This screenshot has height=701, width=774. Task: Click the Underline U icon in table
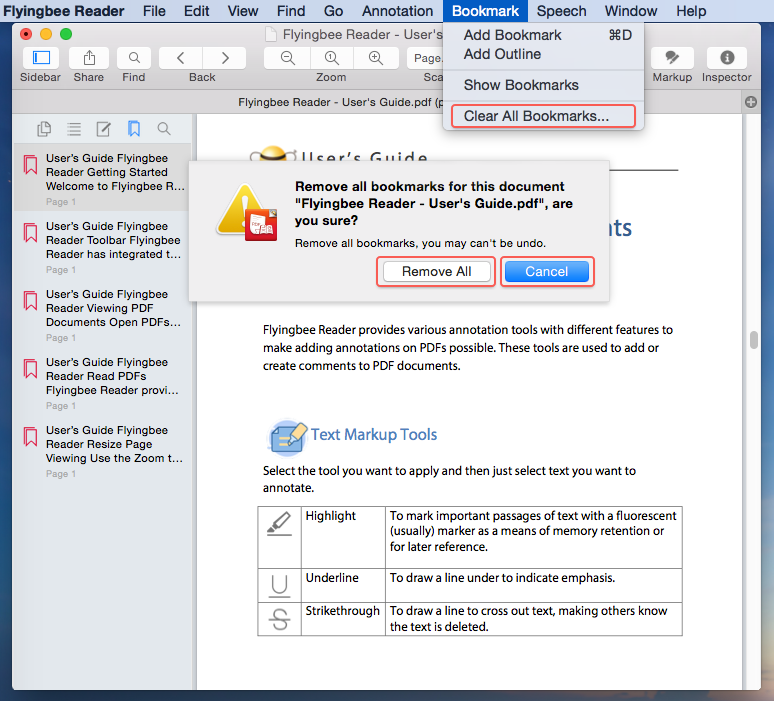[x=279, y=586]
